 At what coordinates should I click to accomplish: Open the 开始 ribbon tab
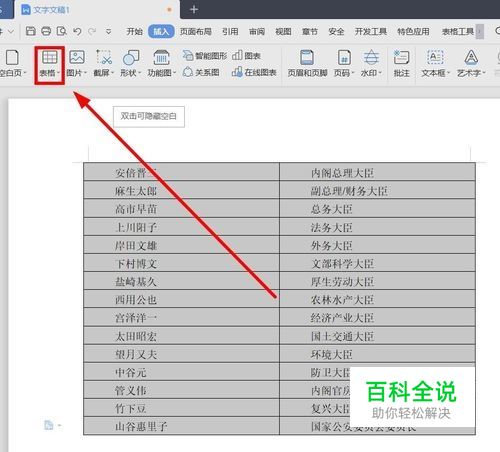point(134,32)
